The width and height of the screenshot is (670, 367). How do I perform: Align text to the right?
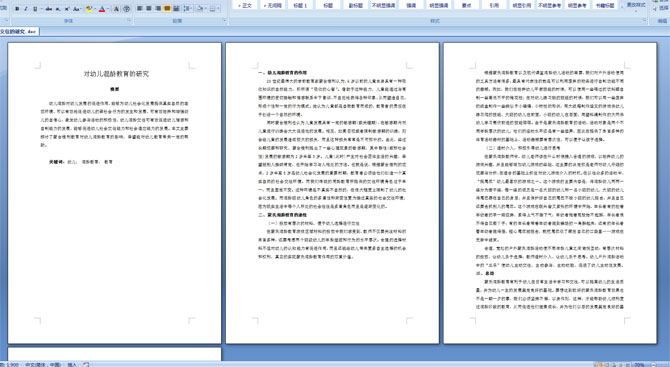pos(158,9)
